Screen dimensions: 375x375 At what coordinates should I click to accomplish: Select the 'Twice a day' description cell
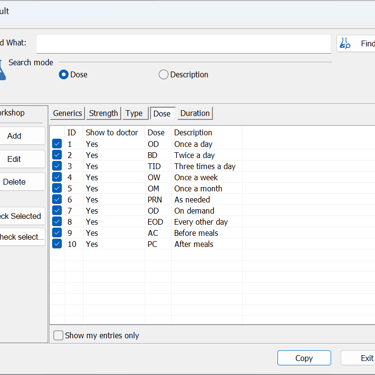coord(194,155)
